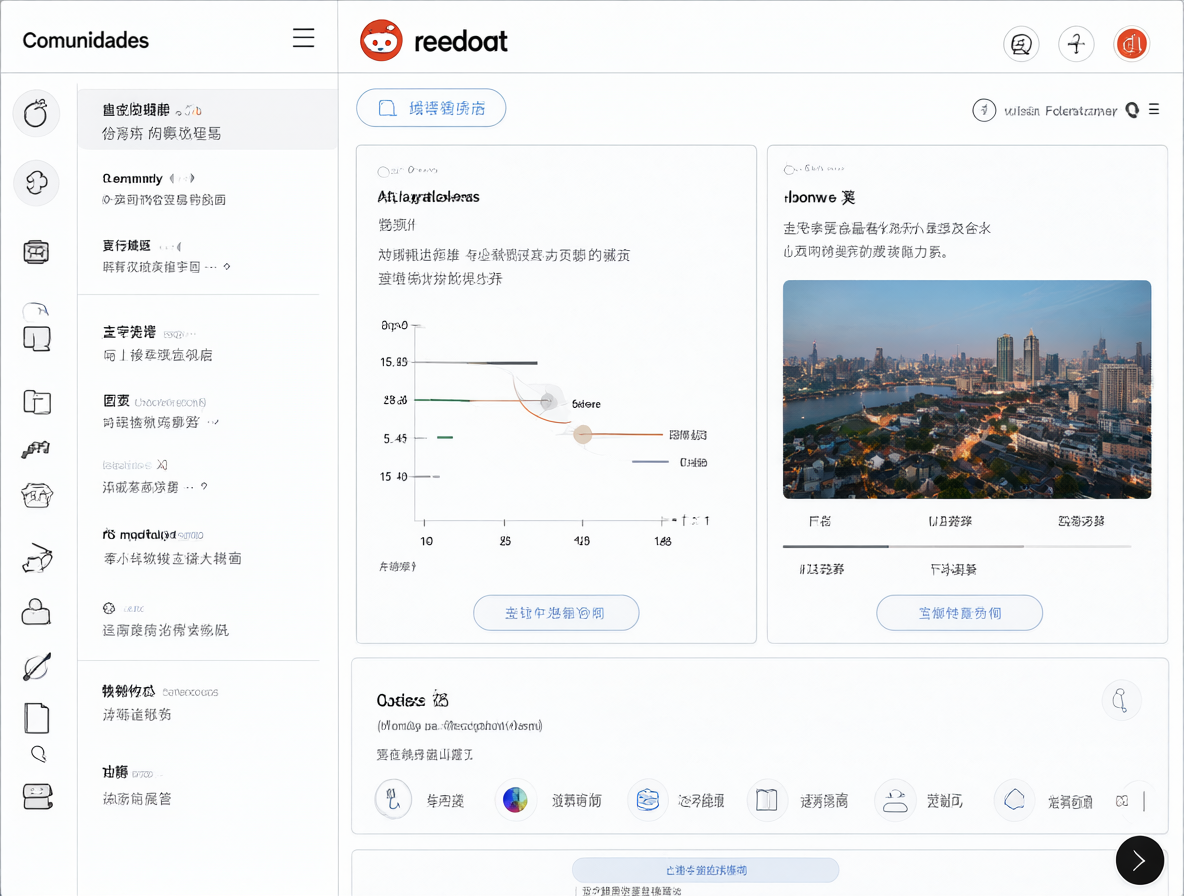Open the folder icon in the left rail
The width and height of the screenshot is (1184, 896).
[36, 402]
